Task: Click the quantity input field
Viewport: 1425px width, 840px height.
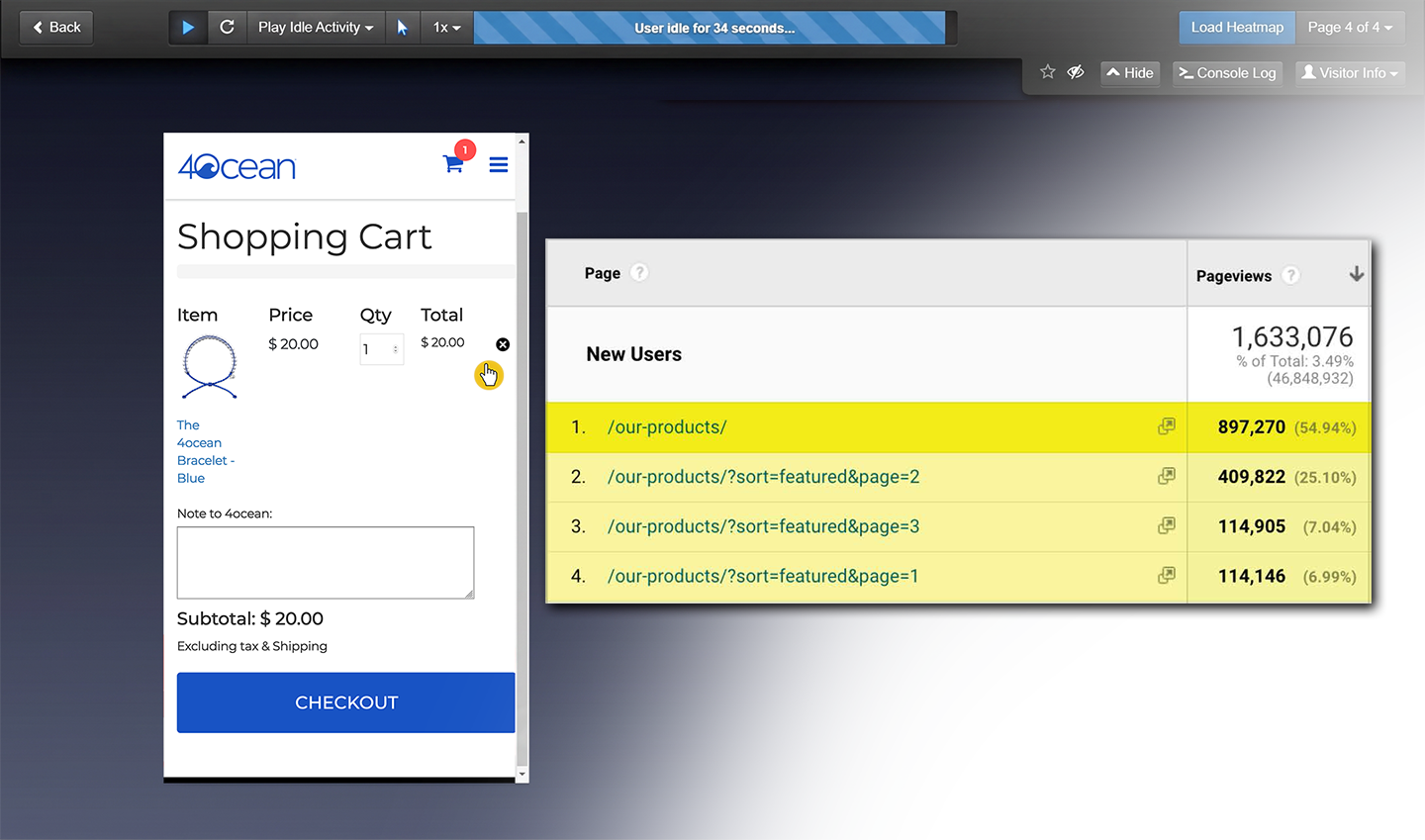Action: point(381,349)
